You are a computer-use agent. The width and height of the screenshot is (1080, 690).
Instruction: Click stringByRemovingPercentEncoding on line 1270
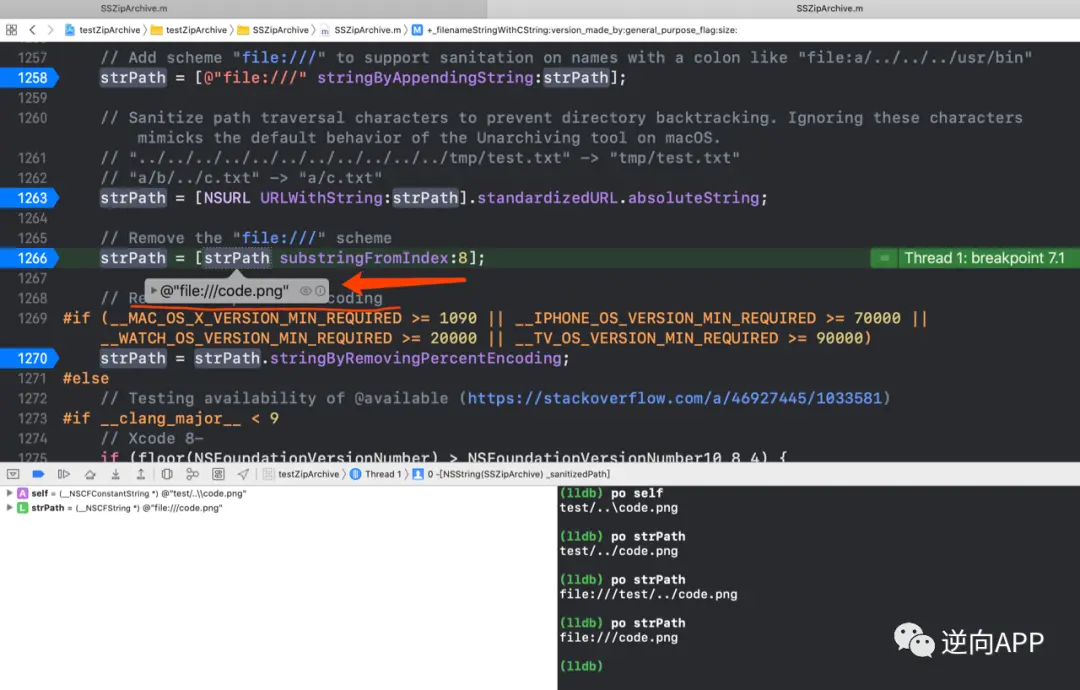415,358
